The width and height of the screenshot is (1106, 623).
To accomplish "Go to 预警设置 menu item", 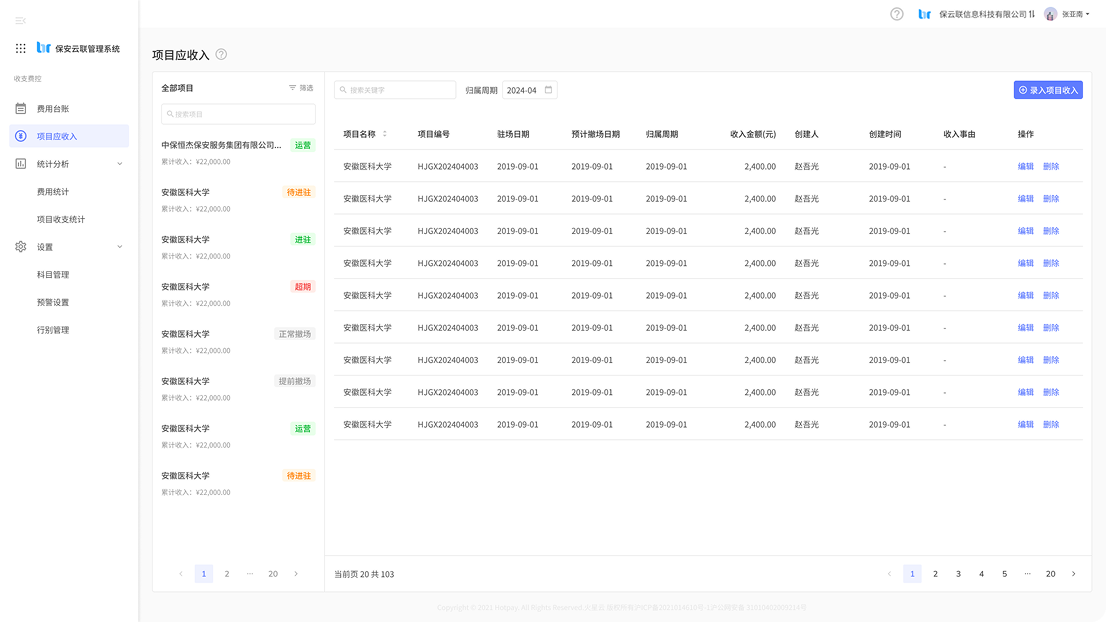I will tap(53, 302).
